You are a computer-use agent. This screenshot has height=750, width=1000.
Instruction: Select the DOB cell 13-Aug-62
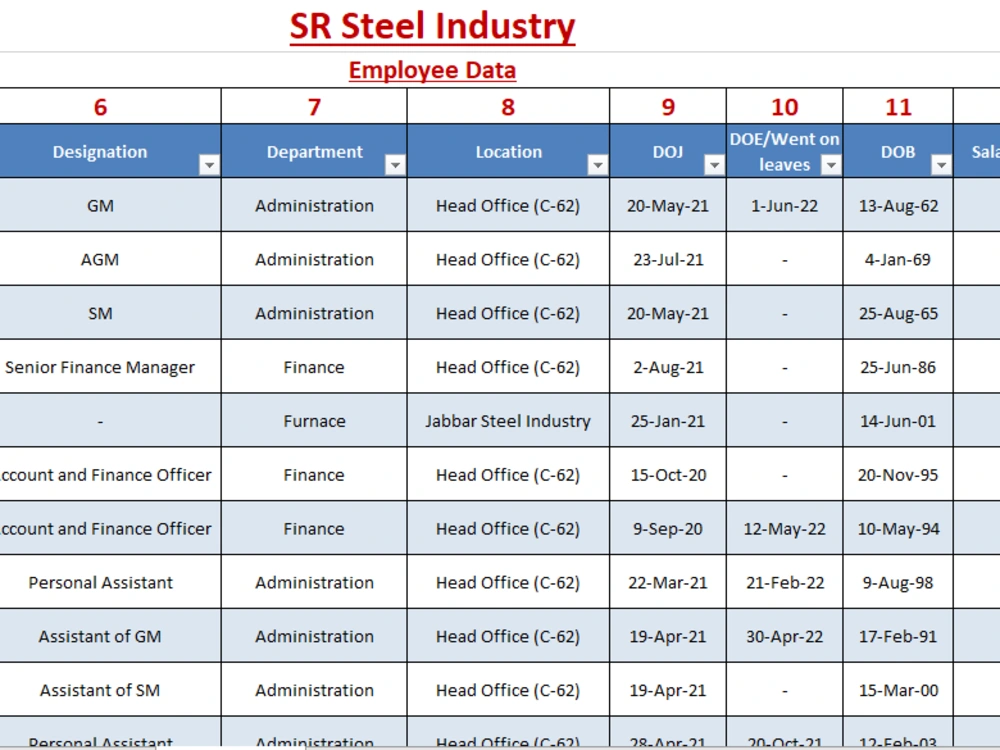[898, 205]
